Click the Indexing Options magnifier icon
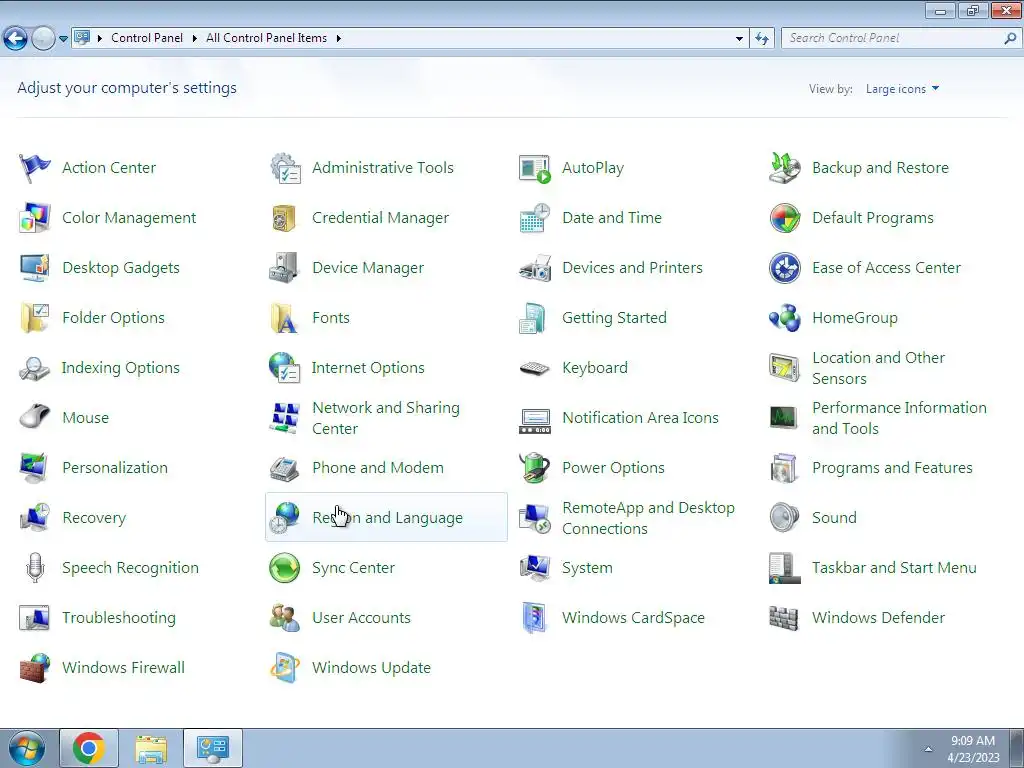 coord(35,368)
